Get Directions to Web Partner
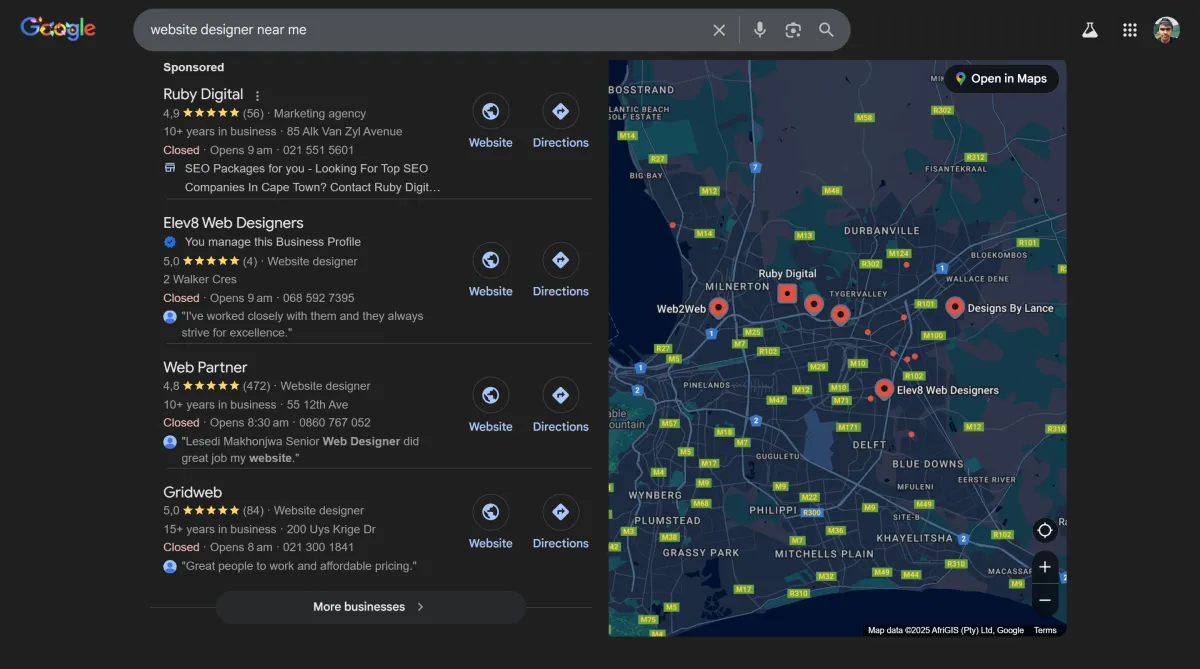1200x669 pixels. 560,396
